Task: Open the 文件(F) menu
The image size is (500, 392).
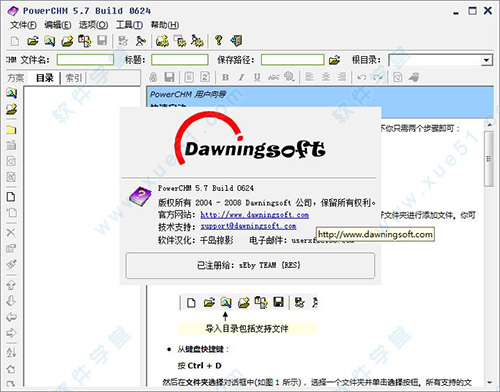Action: click(x=23, y=25)
